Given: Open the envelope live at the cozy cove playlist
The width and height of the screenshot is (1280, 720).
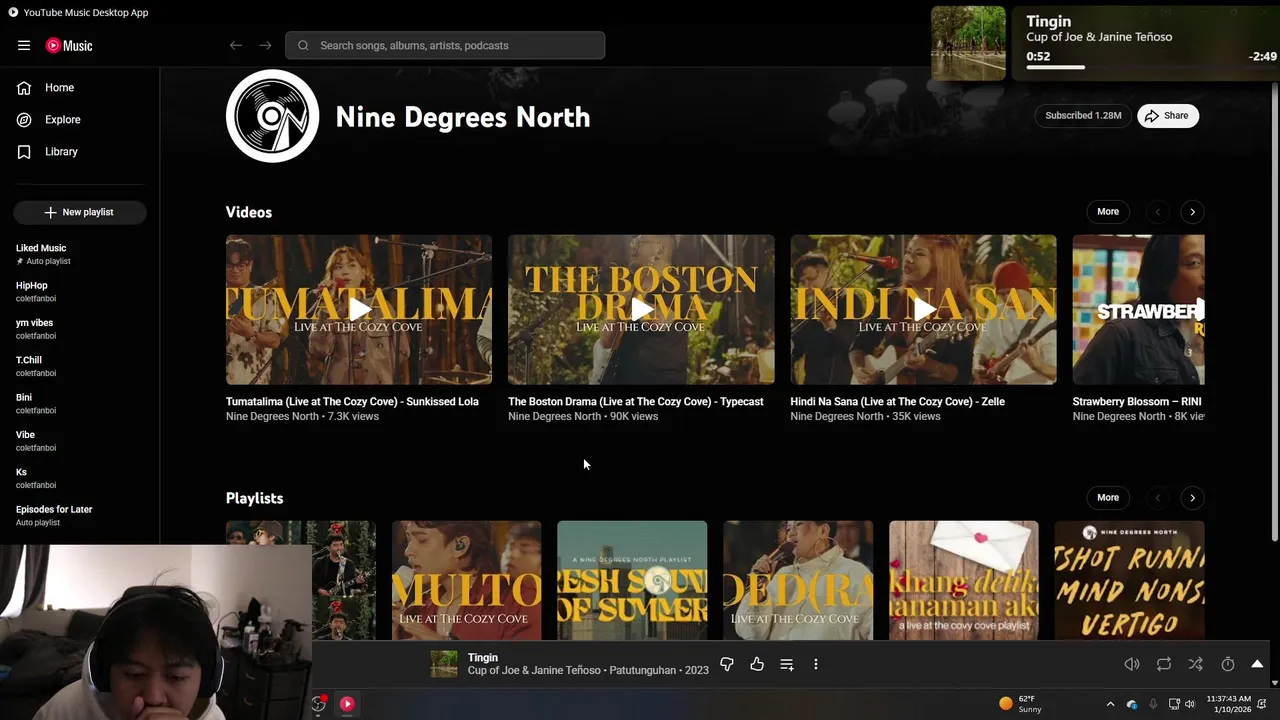Looking at the screenshot, I should [964, 580].
